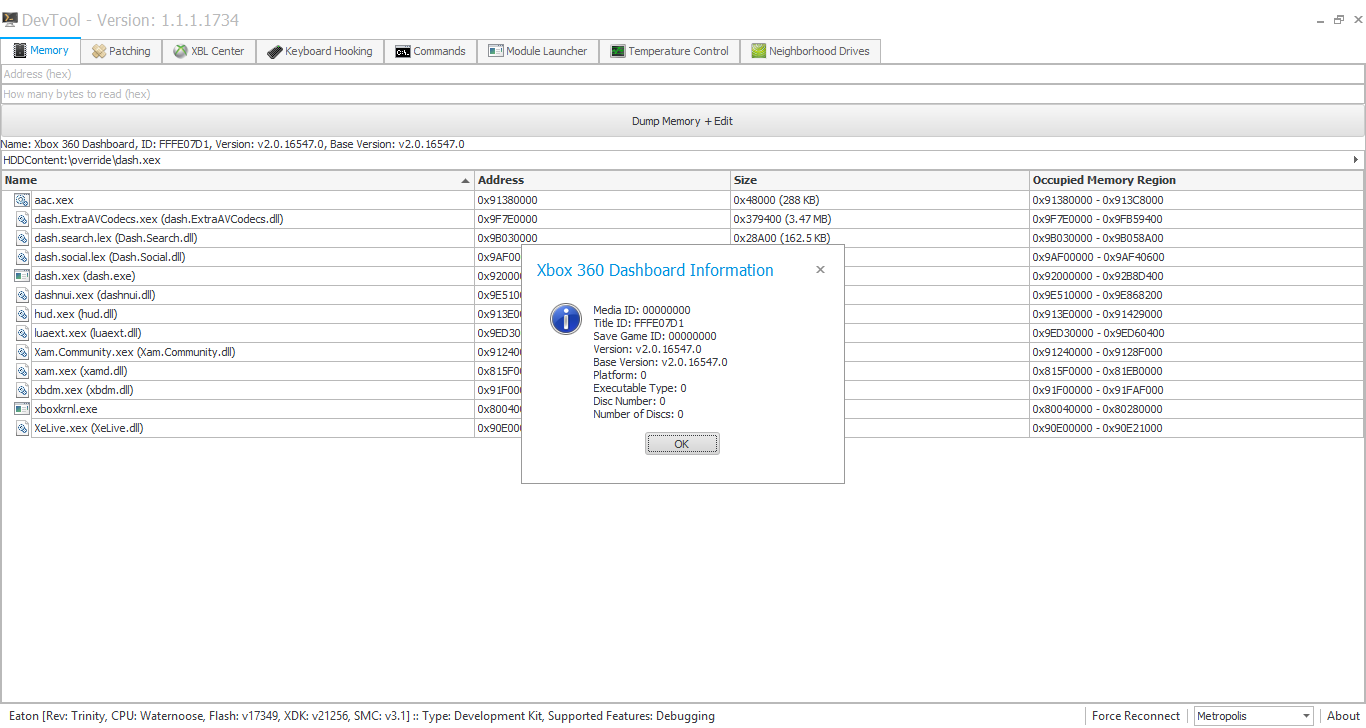Switch to the Patching tab
Image resolution: width=1366 pixels, height=728 pixels.
point(121,51)
